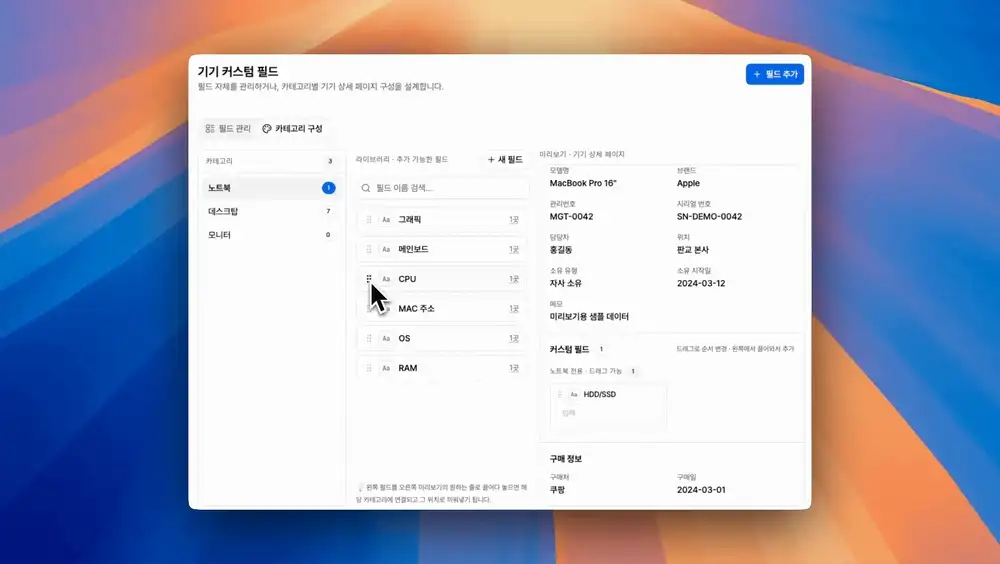
Task: Click the 구매 정보 section heading
Action: point(566,459)
